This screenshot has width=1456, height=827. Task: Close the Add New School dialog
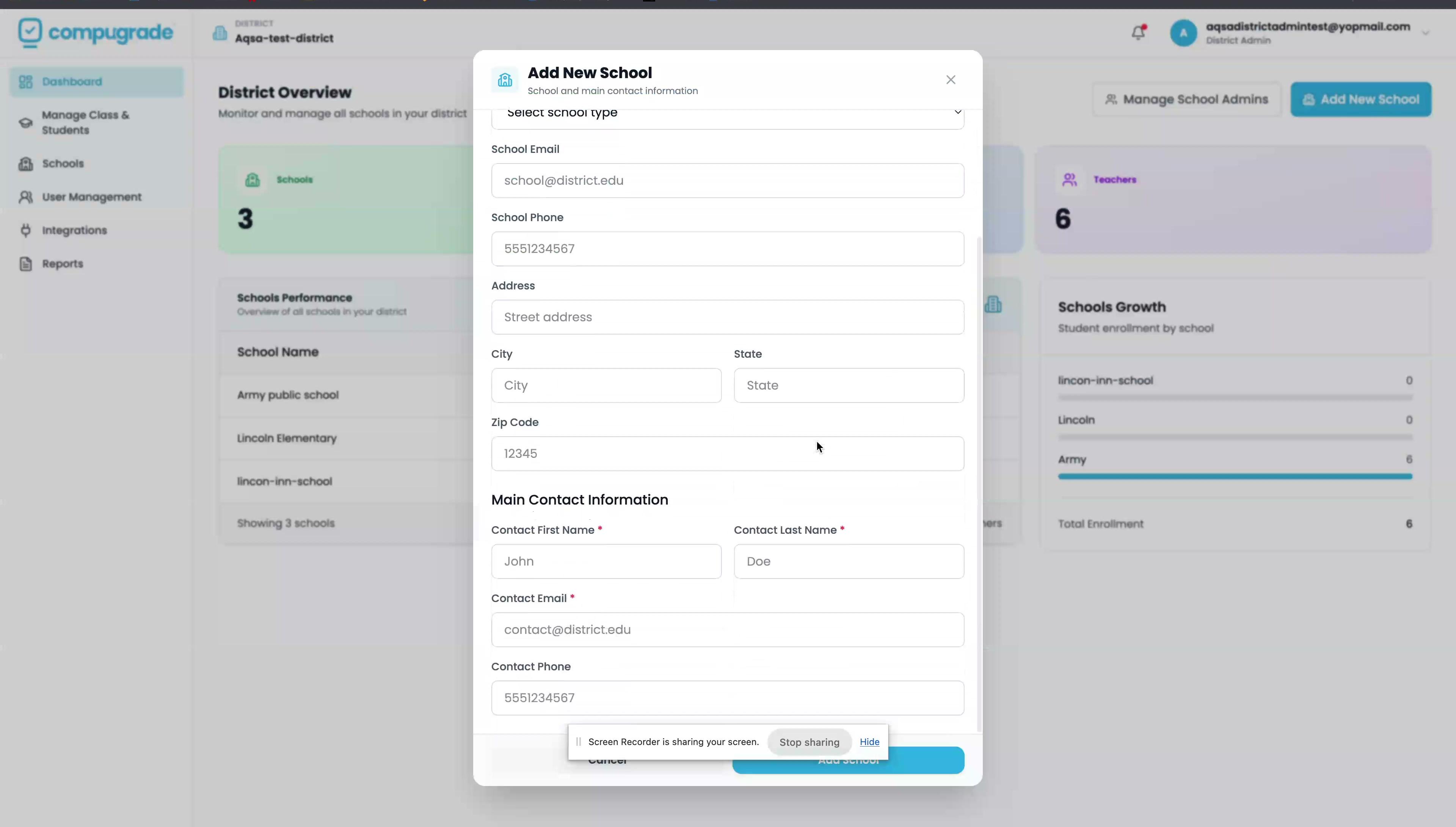coord(951,80)
